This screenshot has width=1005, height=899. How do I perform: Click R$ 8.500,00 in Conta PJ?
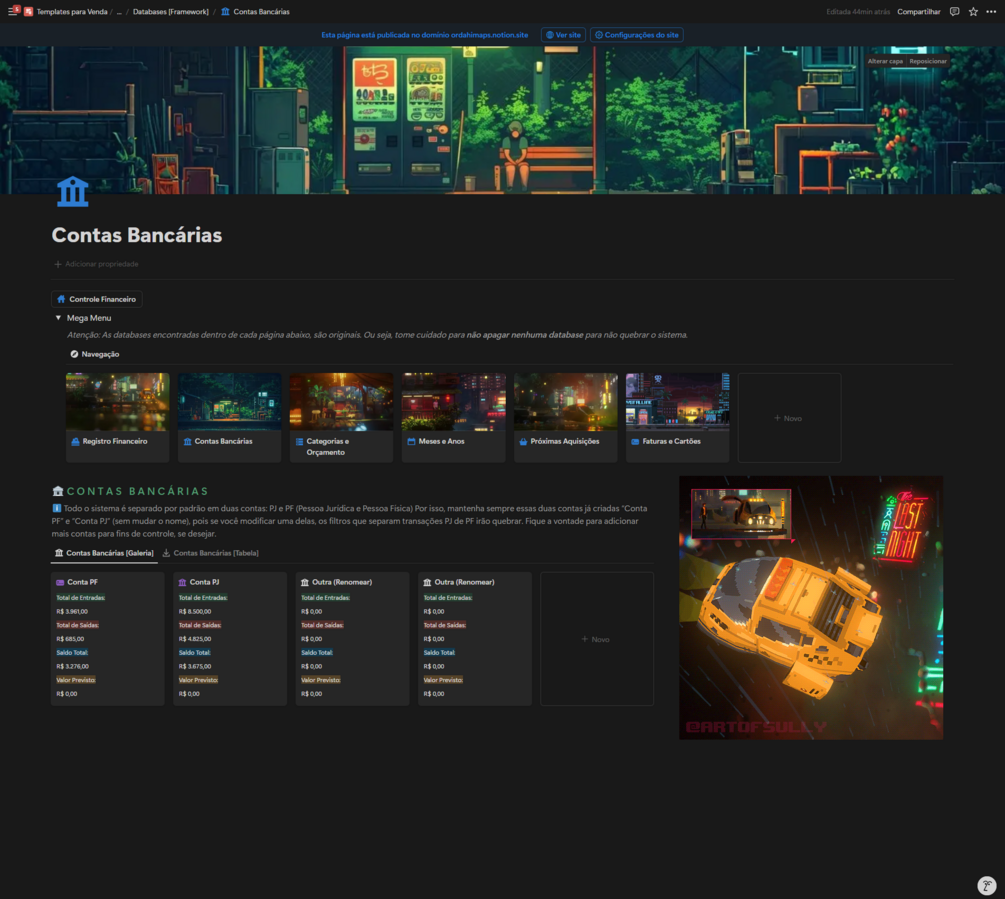coord(195,611)
